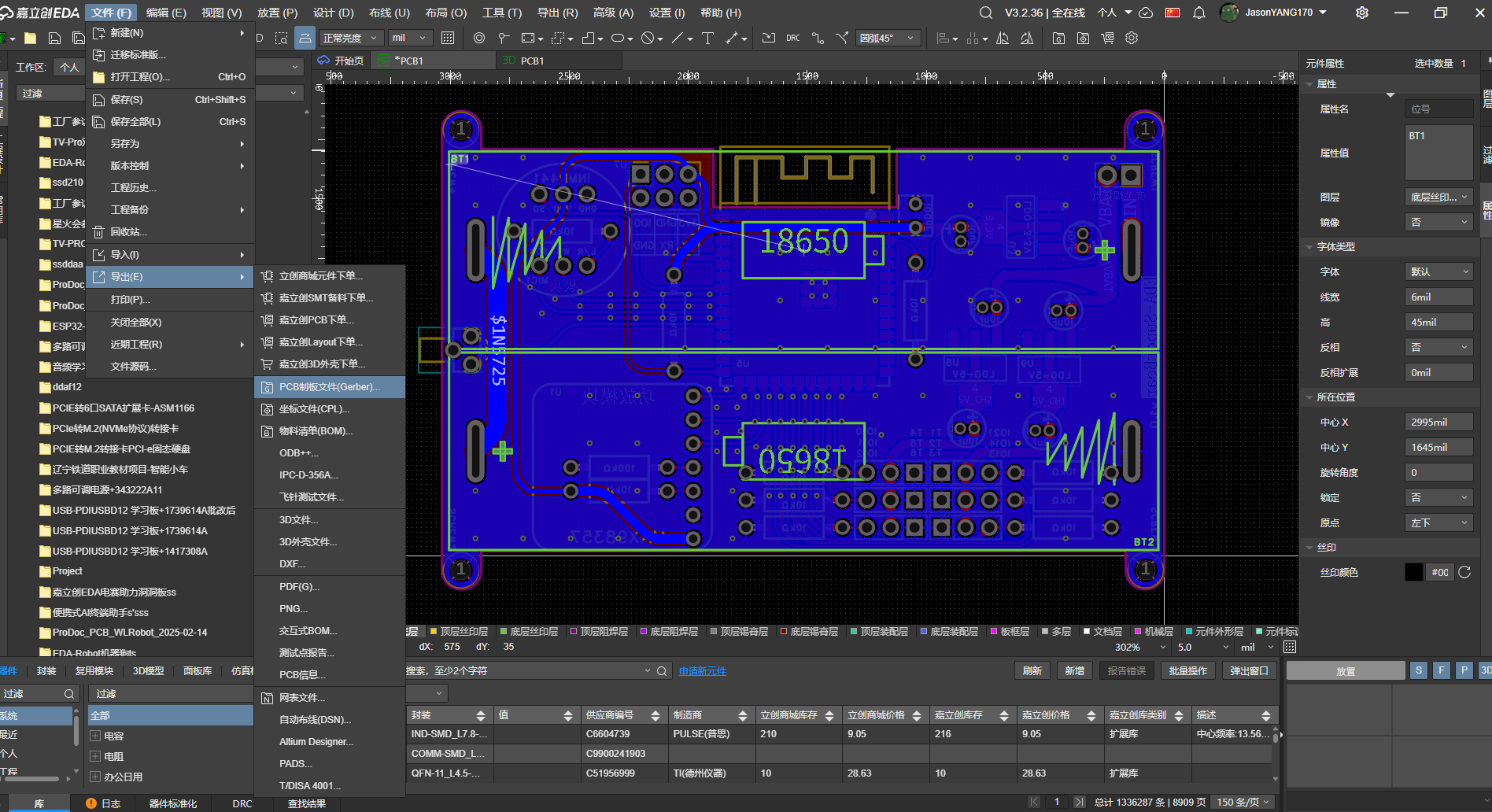Choose PCB制板文件(Gerber) export option
Image resolution: width=1492 pixels, height=812 pixels.
point(329,387)
